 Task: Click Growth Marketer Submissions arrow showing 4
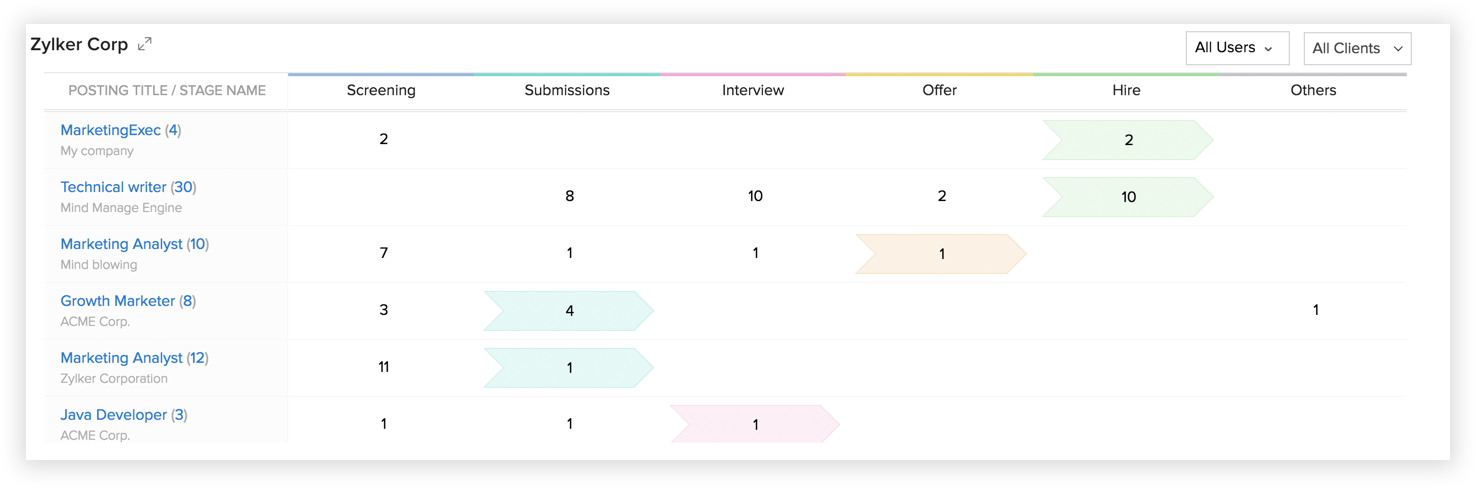click(x=568, y=311)
